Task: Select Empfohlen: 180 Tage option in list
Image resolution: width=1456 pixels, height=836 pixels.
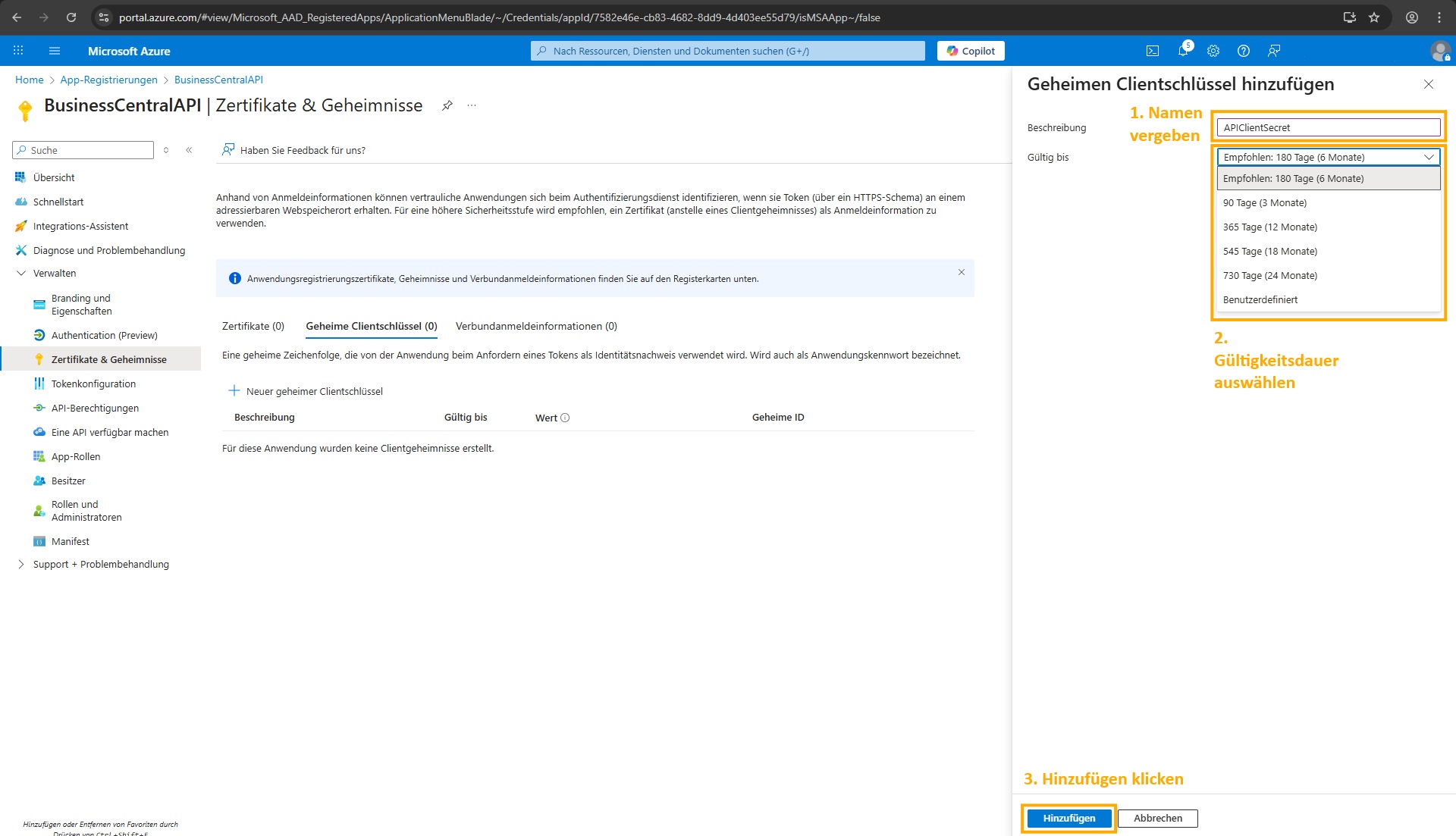Action: pos(1329,178)
